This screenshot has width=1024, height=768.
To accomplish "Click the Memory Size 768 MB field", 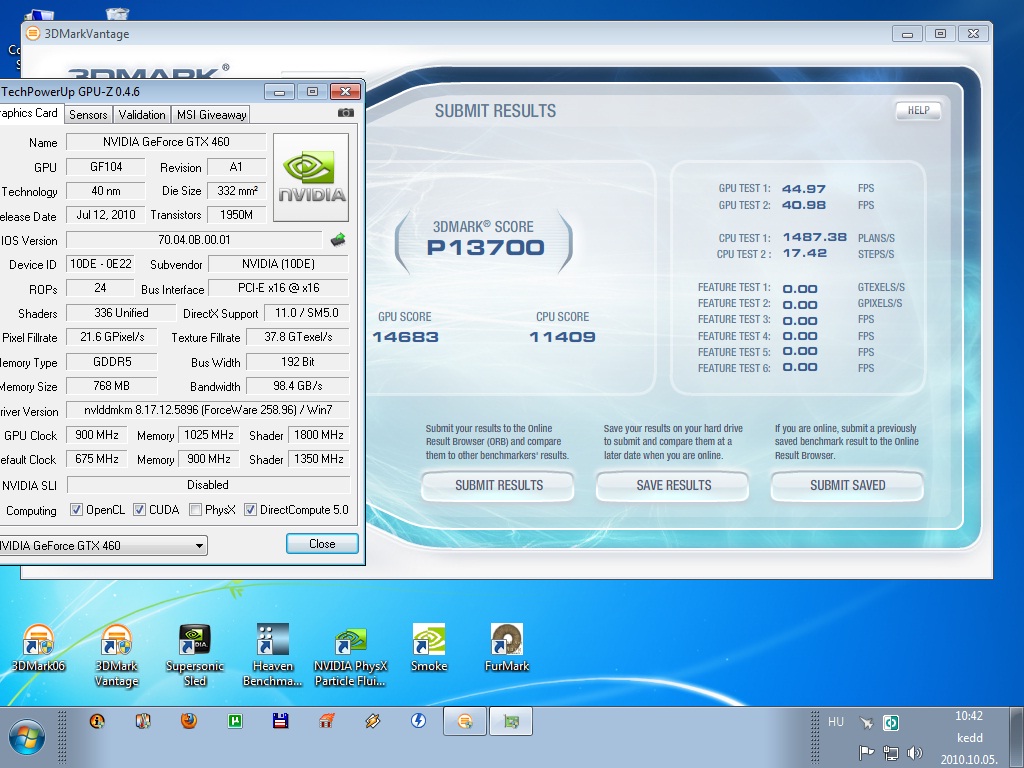I will pos(112,386).
